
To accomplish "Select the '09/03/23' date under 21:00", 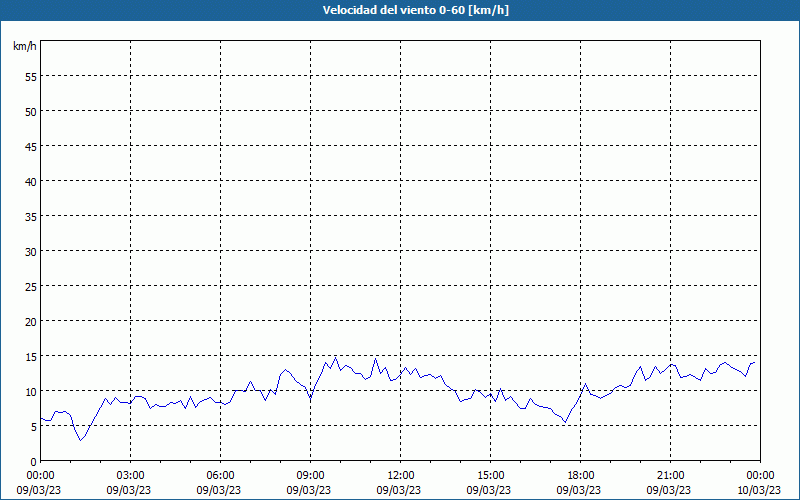I will tap(669, 490).
